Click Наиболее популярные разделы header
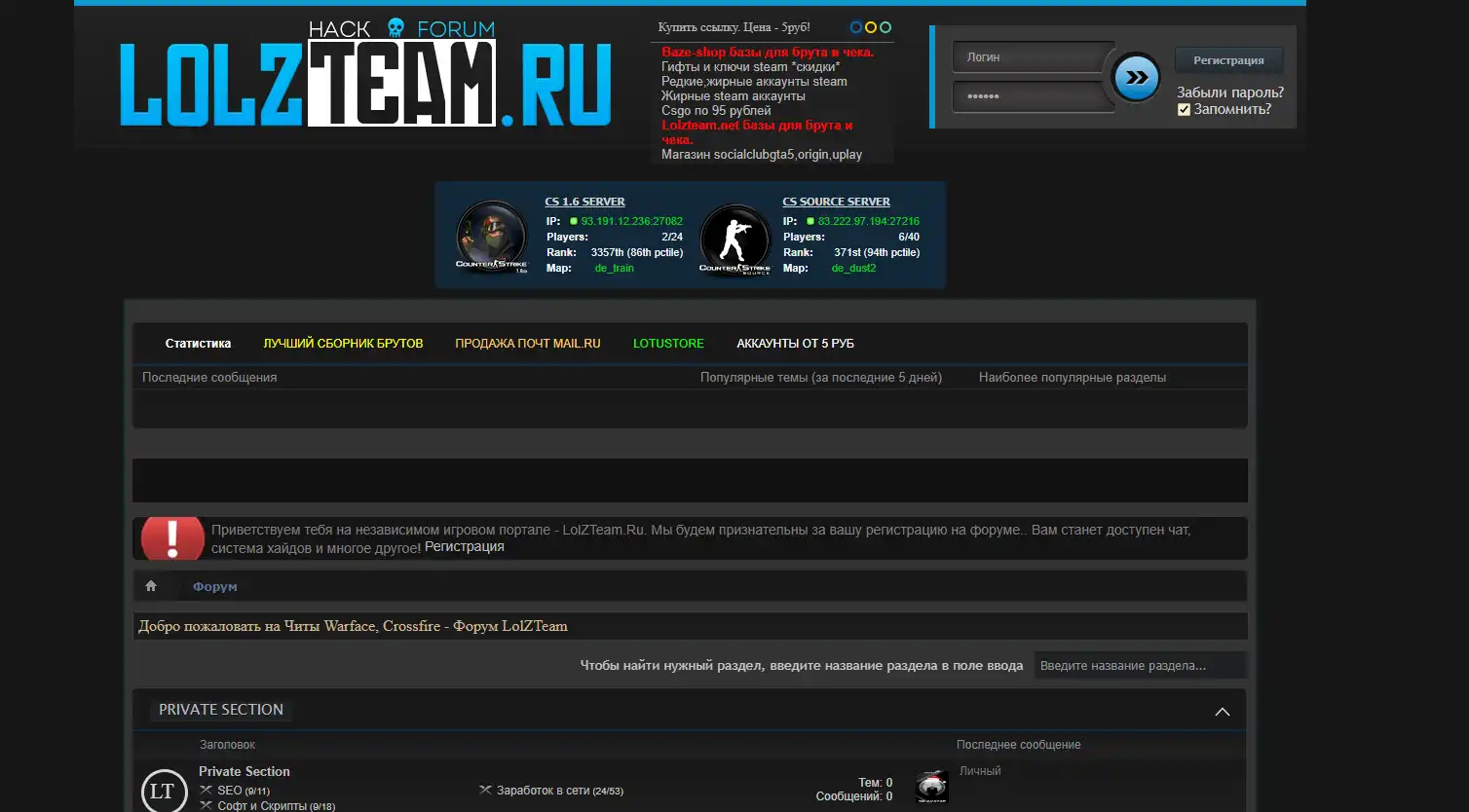Viewport: 1469px width, 812px height. tap(1073, 378)
